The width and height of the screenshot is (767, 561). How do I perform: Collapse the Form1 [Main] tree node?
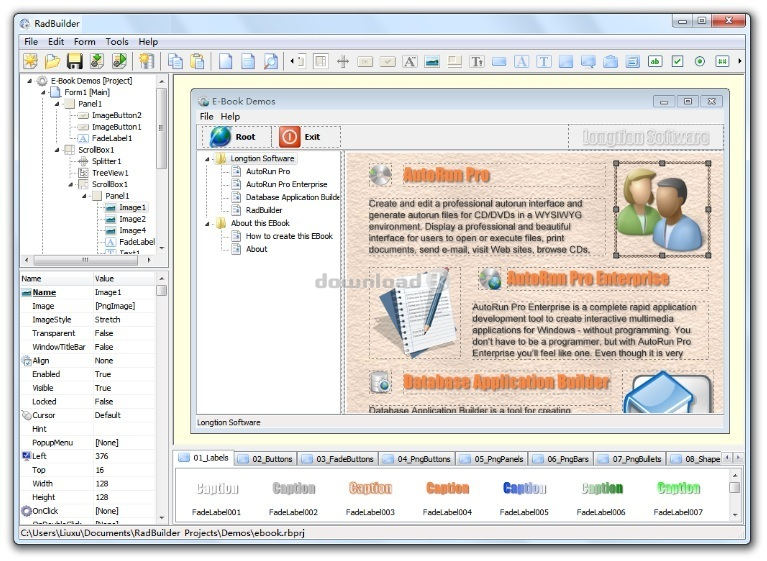tap(43, 92)
